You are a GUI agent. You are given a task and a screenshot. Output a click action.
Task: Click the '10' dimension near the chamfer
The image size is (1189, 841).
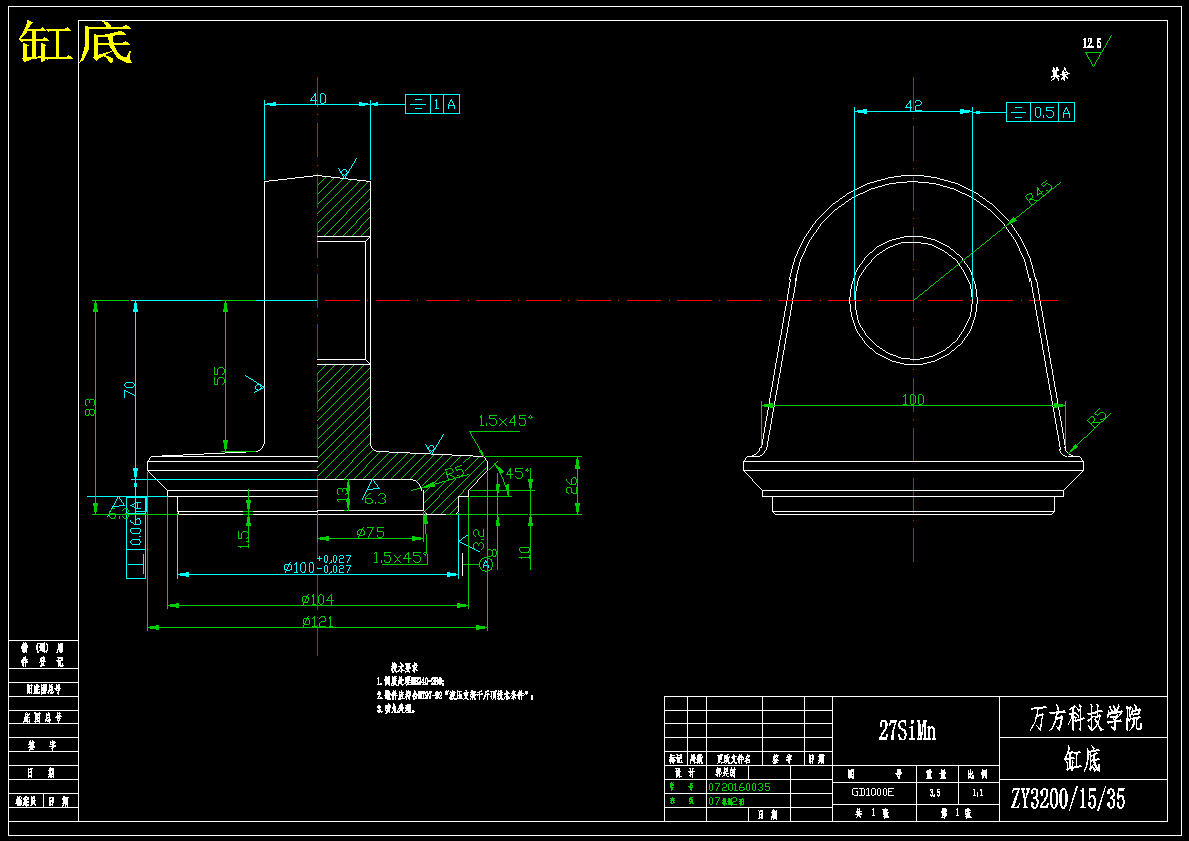(525, 552)
